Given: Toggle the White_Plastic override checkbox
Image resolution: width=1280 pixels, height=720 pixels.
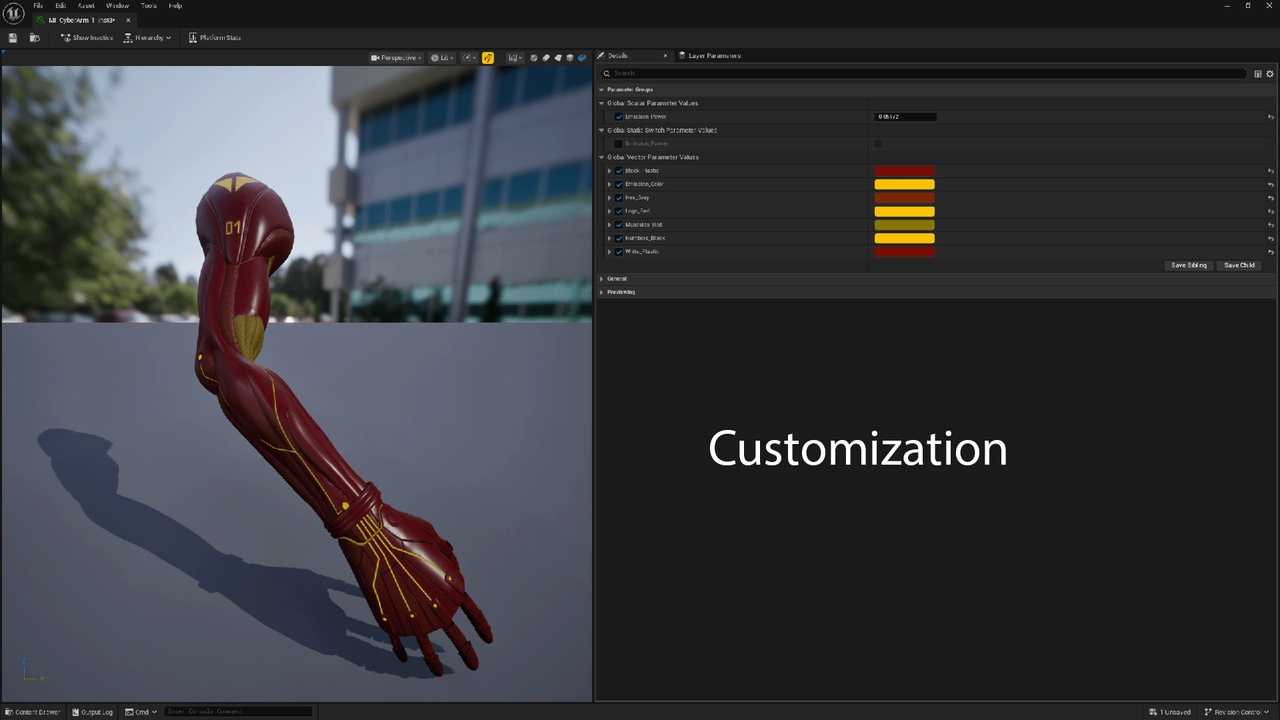Looking at the screenshot, I should tap(619, 252).
